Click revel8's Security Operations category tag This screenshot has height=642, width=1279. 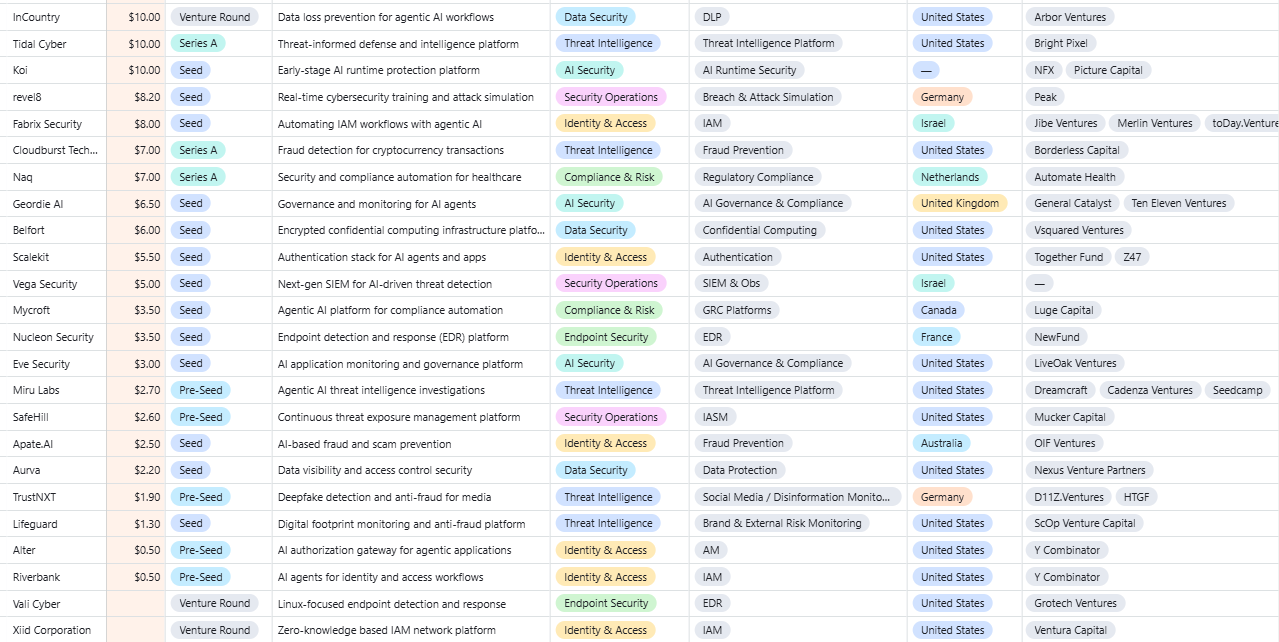click(x=611, y=97)
